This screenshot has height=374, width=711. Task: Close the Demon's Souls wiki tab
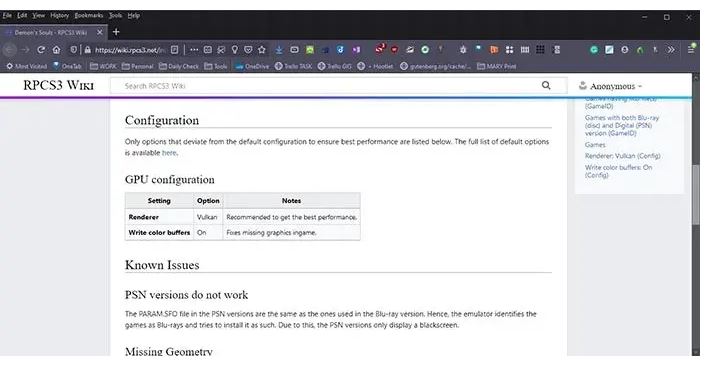coord(100,32)
